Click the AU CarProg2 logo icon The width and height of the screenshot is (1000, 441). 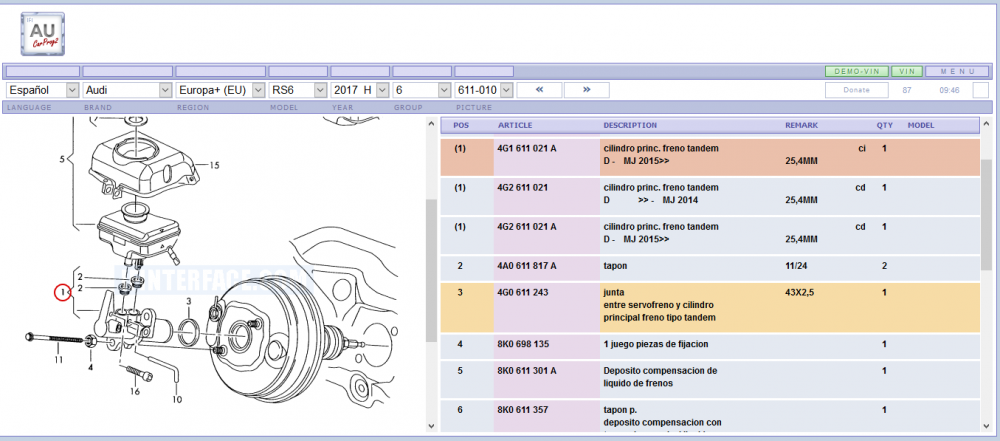pos(43,34)
